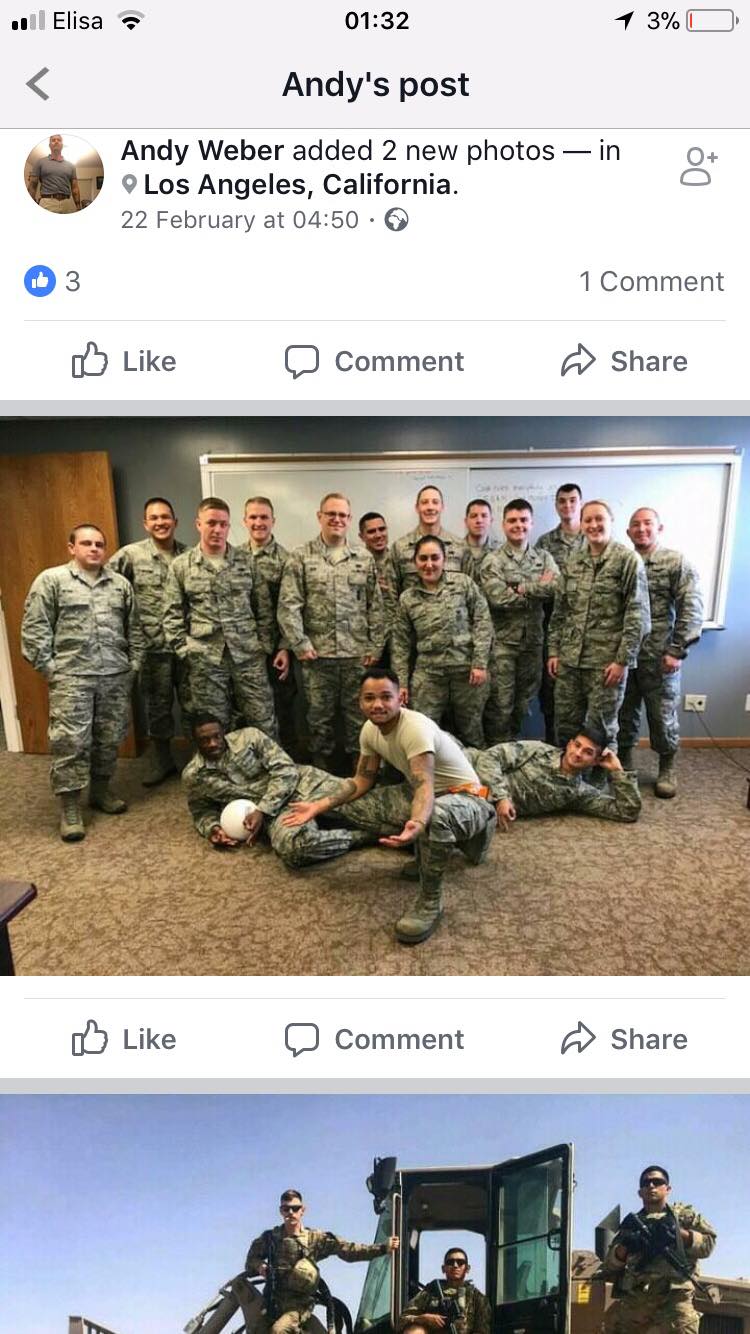Open the second photo with the vehicle
The height and width of the screenshot is (1334, 750).
375,1214
